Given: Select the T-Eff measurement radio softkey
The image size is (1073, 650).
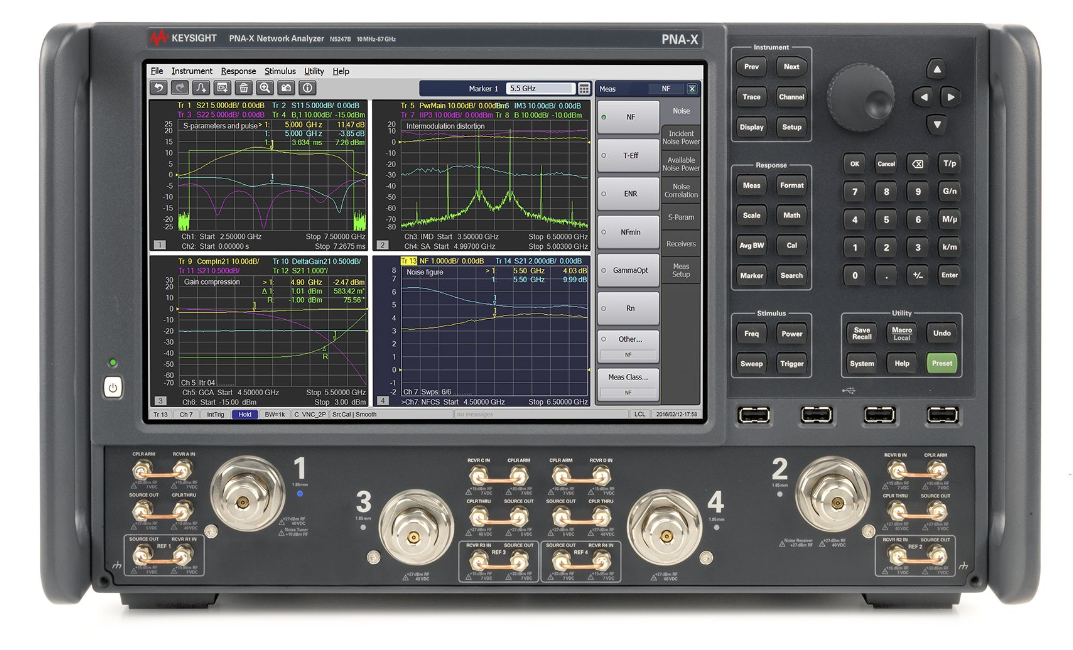Looking at the screenshot, I should pos(628,155).
